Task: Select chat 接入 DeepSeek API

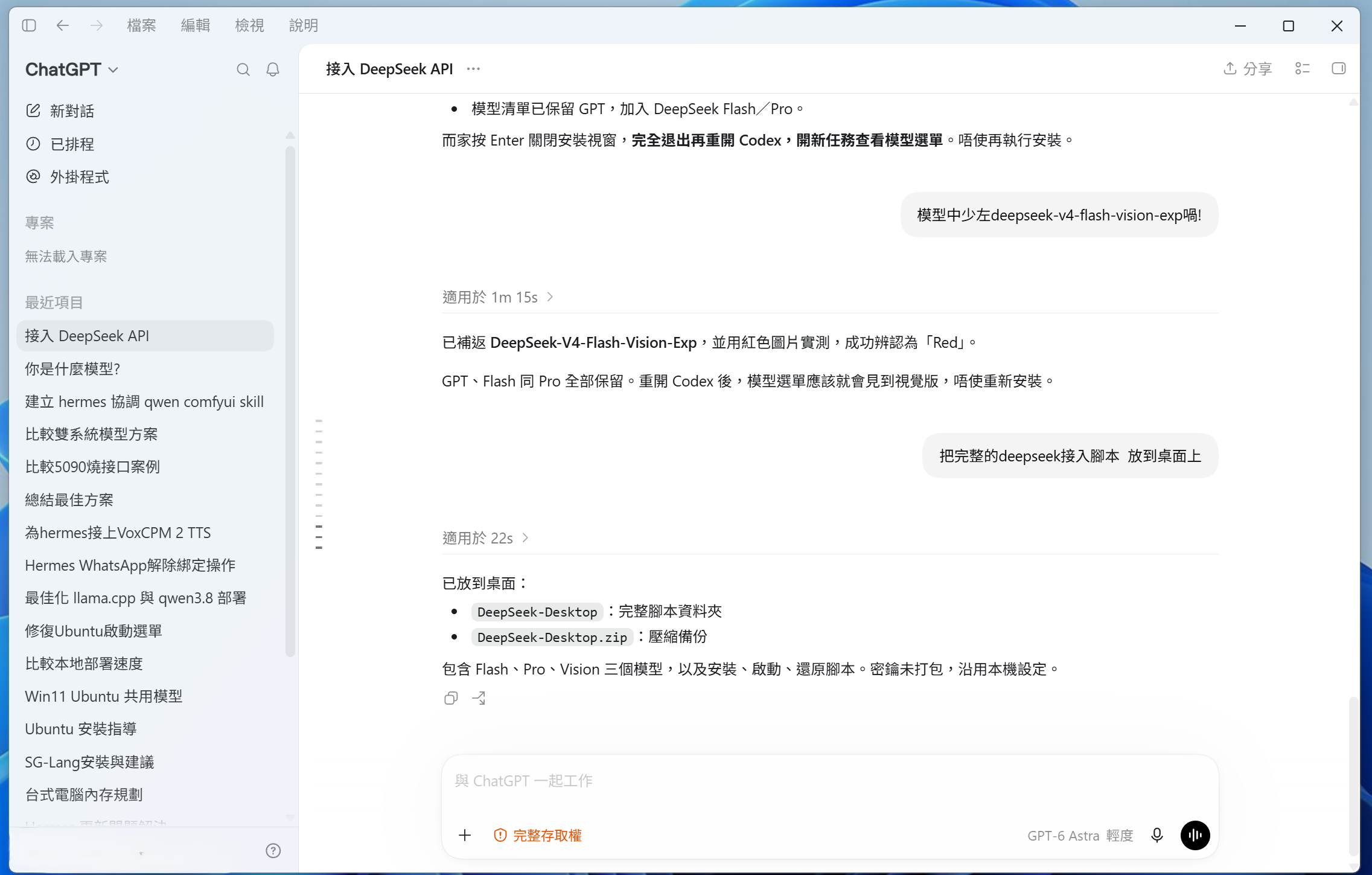Action: [x=145, y=336]
